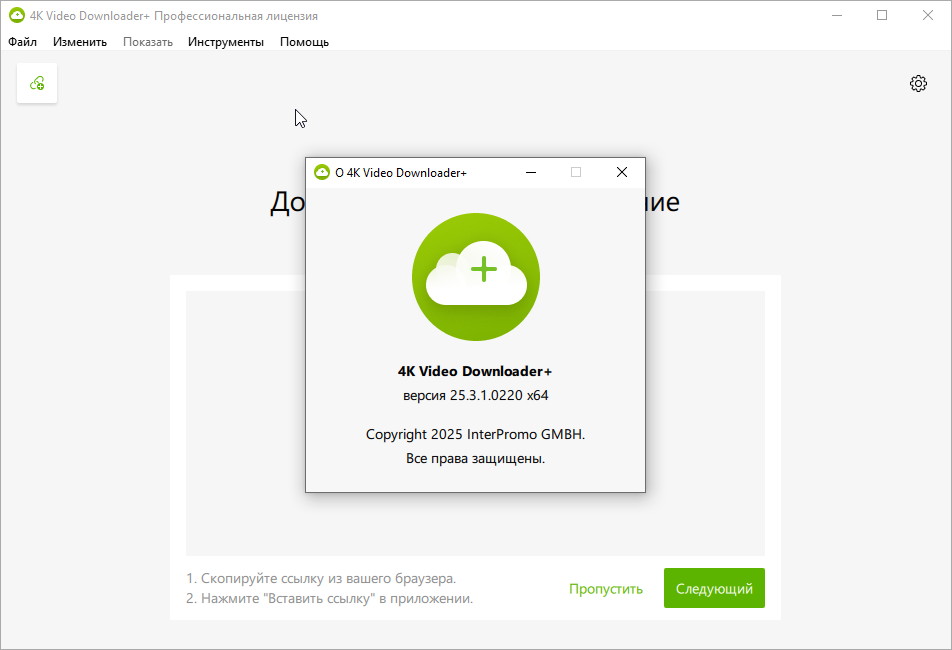Click instruction step 2 Нажмите Вставить ссылку text
This screenshot has height=650, width=952.
tap(330, 598)
